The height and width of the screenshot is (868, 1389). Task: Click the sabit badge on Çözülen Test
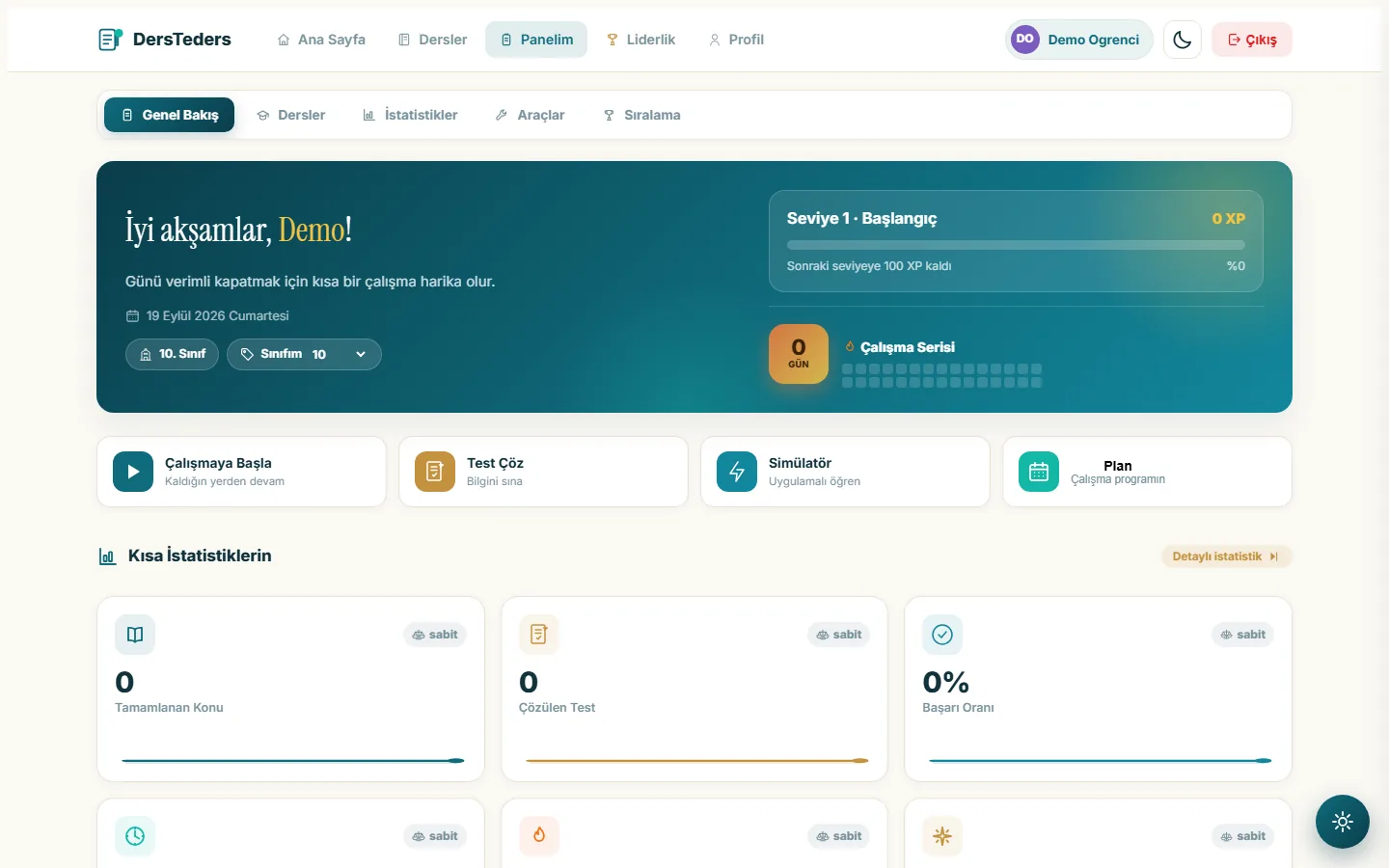(x=839, y=635)
